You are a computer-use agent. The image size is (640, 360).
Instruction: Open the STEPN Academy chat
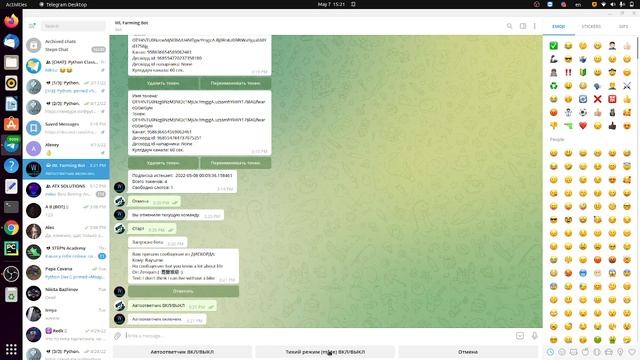66,252
